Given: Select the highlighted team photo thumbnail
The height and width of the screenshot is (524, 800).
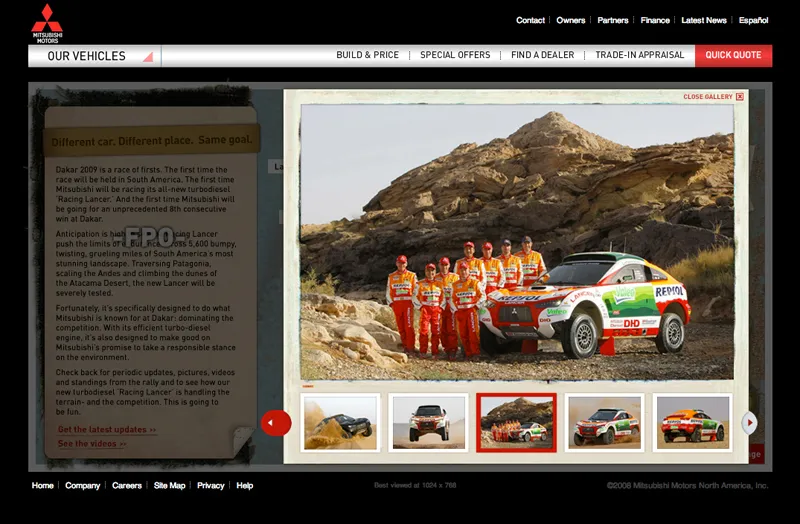Looking at the screenshot, I should (x=516, y=422).
